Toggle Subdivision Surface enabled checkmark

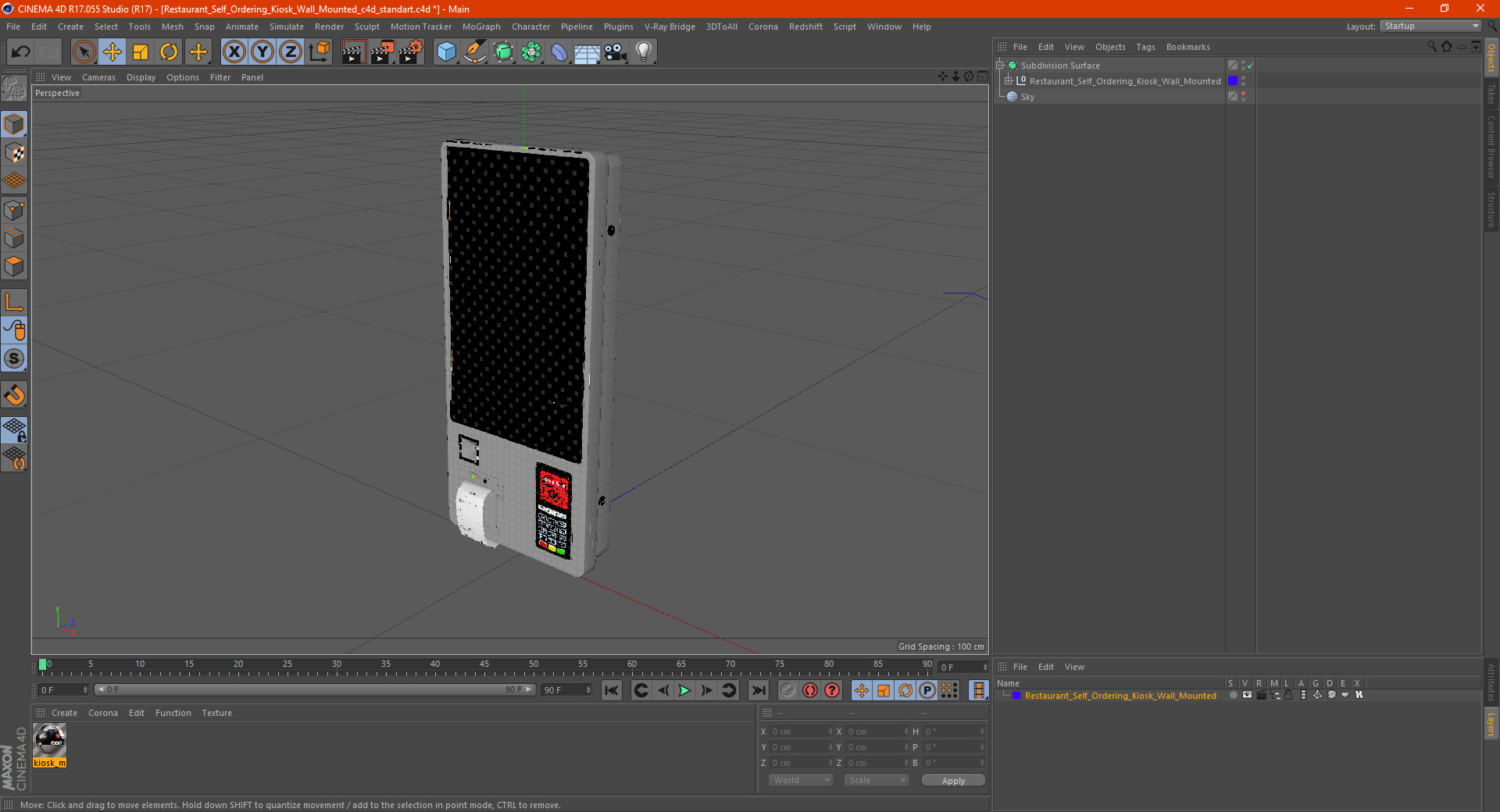[1251, 66]
